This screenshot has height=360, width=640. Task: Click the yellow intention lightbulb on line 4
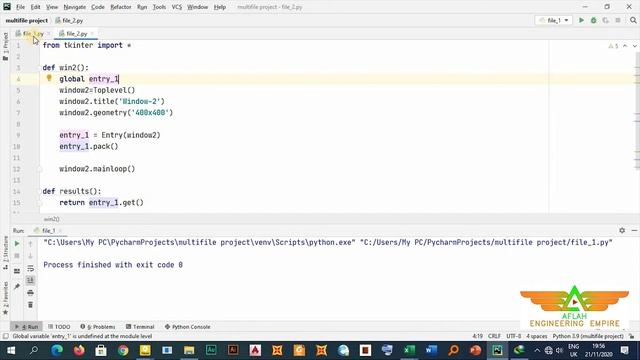(49, 78)
